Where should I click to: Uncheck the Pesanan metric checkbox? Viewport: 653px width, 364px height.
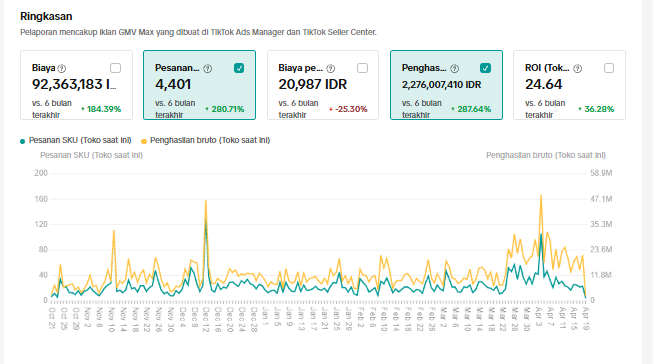[x=239, y=68]
